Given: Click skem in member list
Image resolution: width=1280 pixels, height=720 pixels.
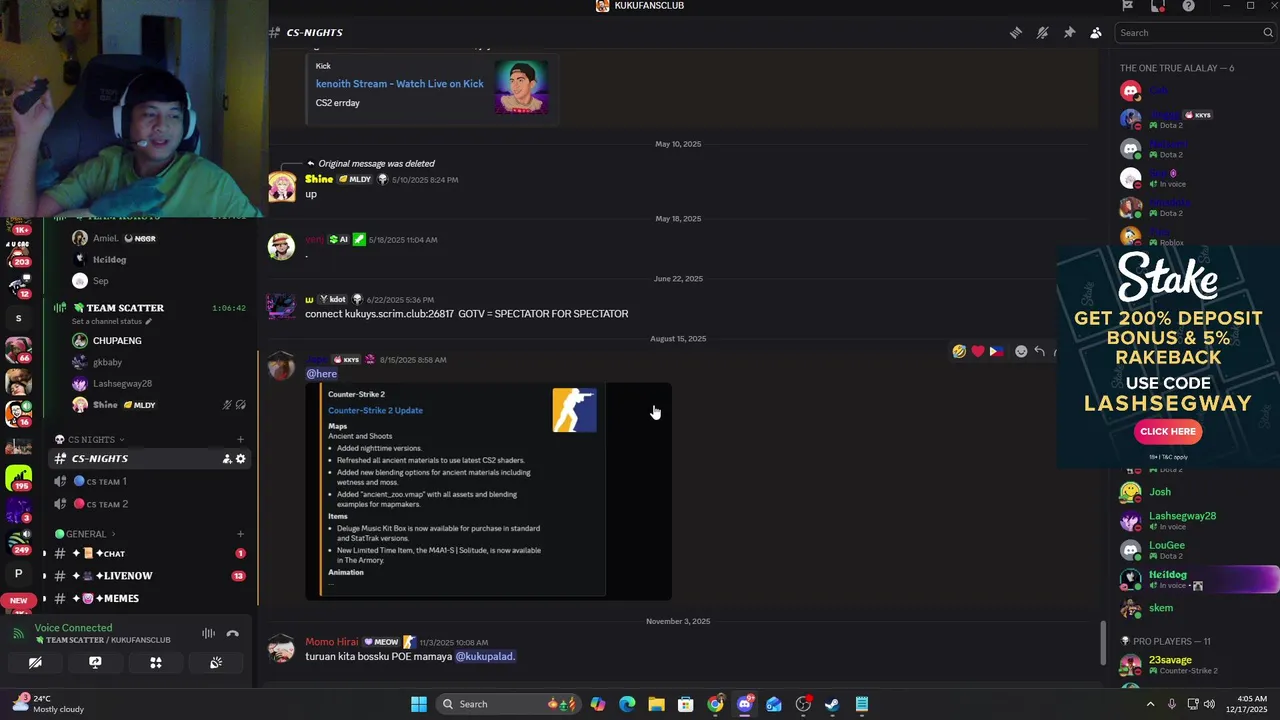Looking at the screenshot, I should 1161,608.
